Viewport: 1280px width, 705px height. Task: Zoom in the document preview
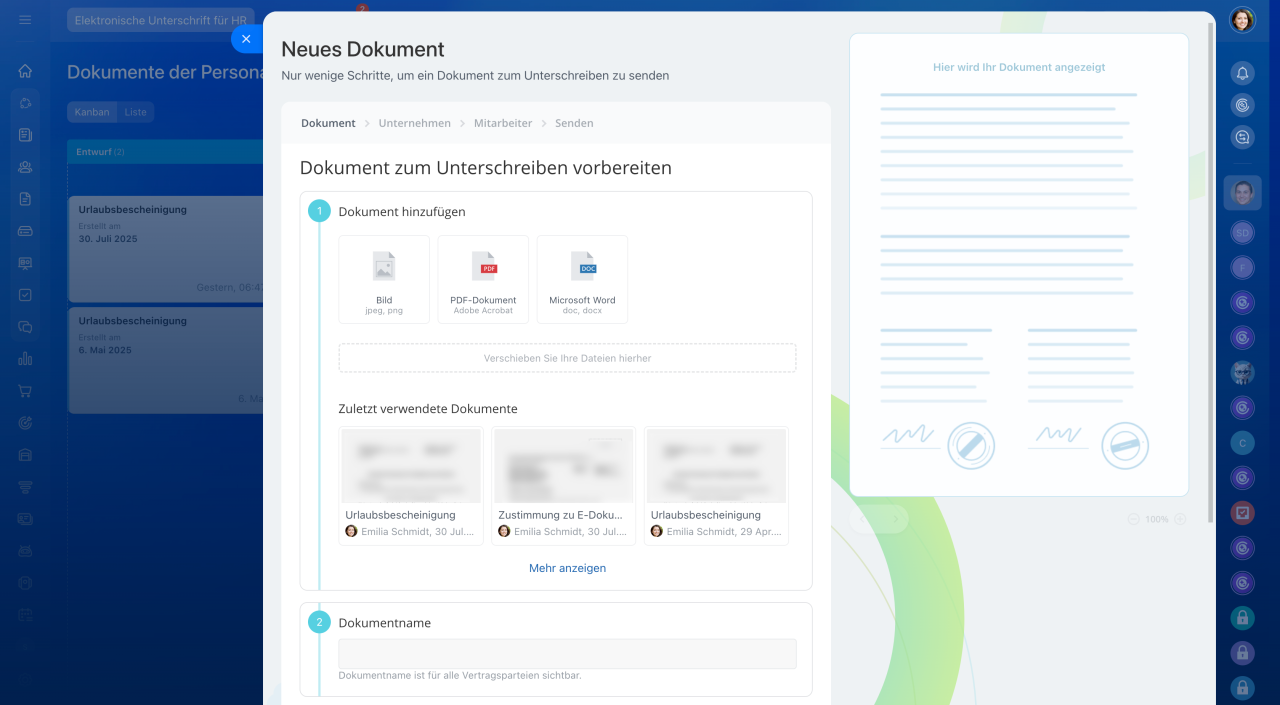(1180, 519)
